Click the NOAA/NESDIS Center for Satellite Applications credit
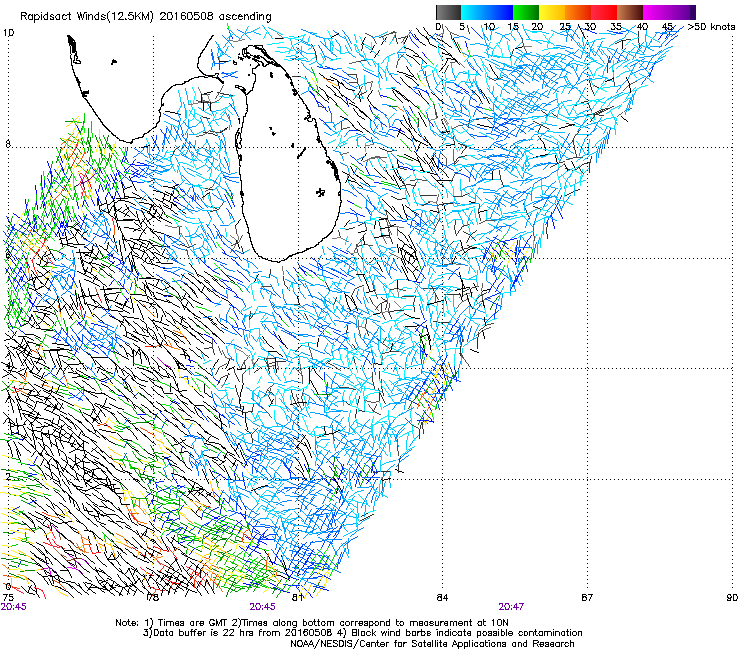The image size is (740, 650). click(432, 644)
